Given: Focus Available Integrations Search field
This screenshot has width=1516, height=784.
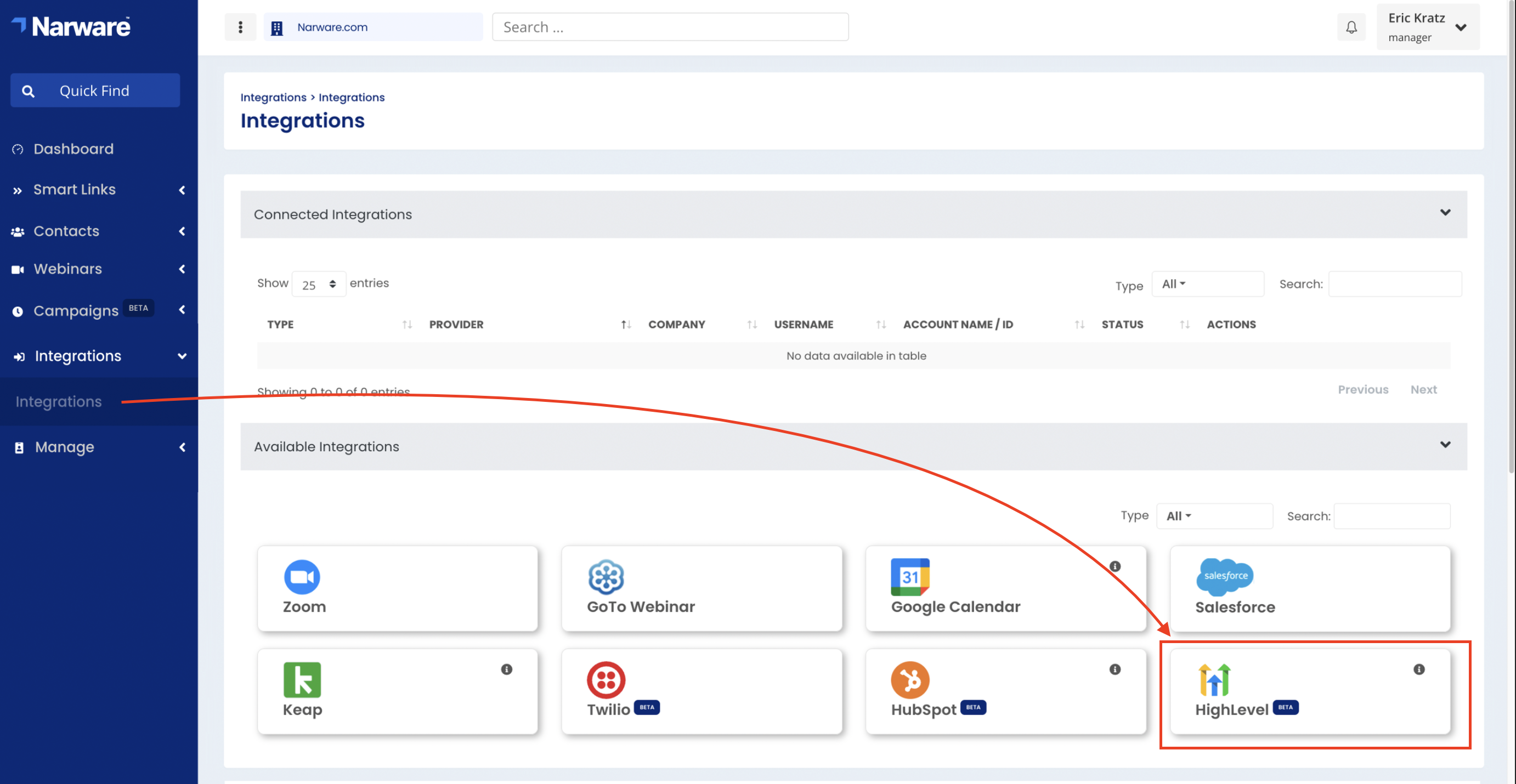Looking at the screenshot, I should pyautogui.click(x=1392, y=516).
